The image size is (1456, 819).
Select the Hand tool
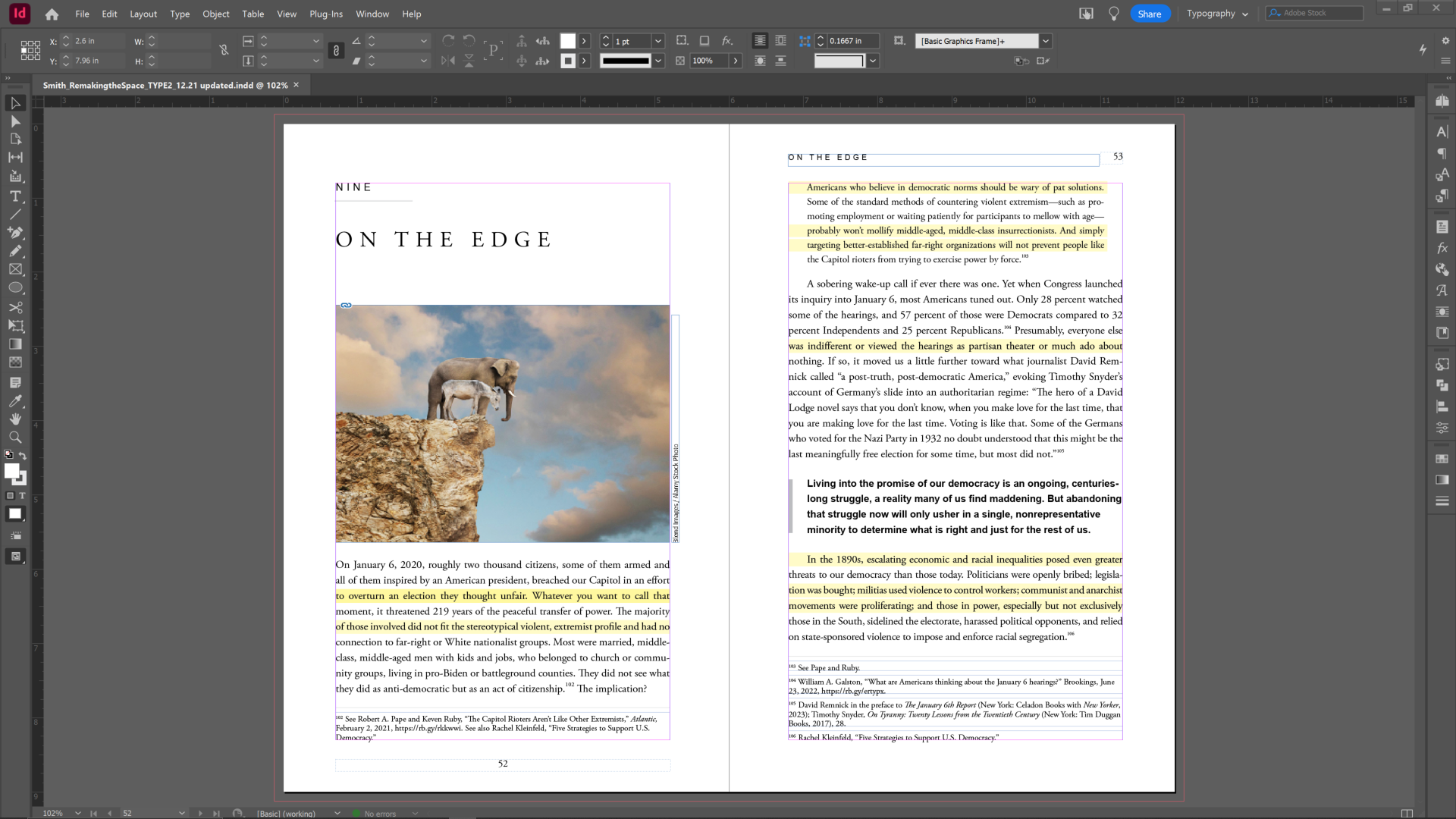click(15, 419)
